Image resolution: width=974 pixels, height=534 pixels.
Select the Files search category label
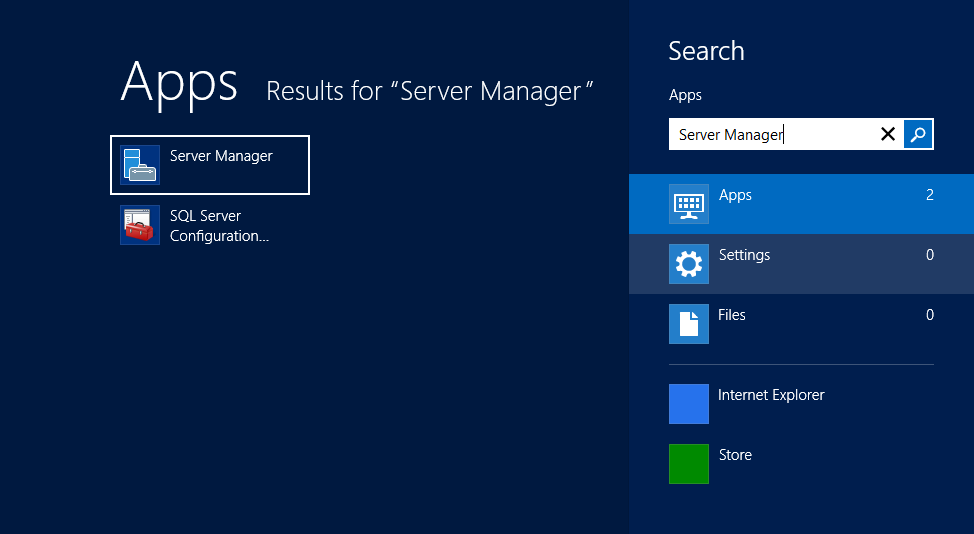tap(732, 315)
